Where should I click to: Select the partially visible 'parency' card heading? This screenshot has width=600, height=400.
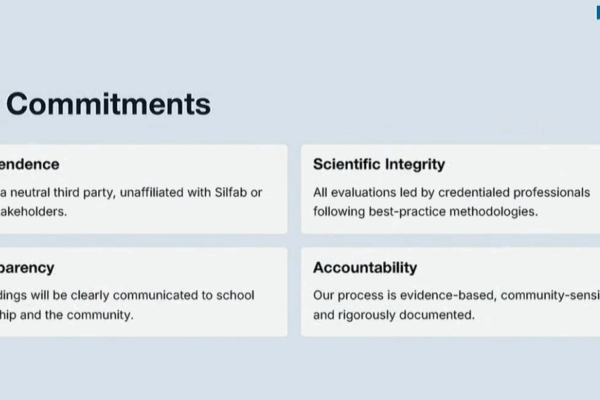click(27, 268)
